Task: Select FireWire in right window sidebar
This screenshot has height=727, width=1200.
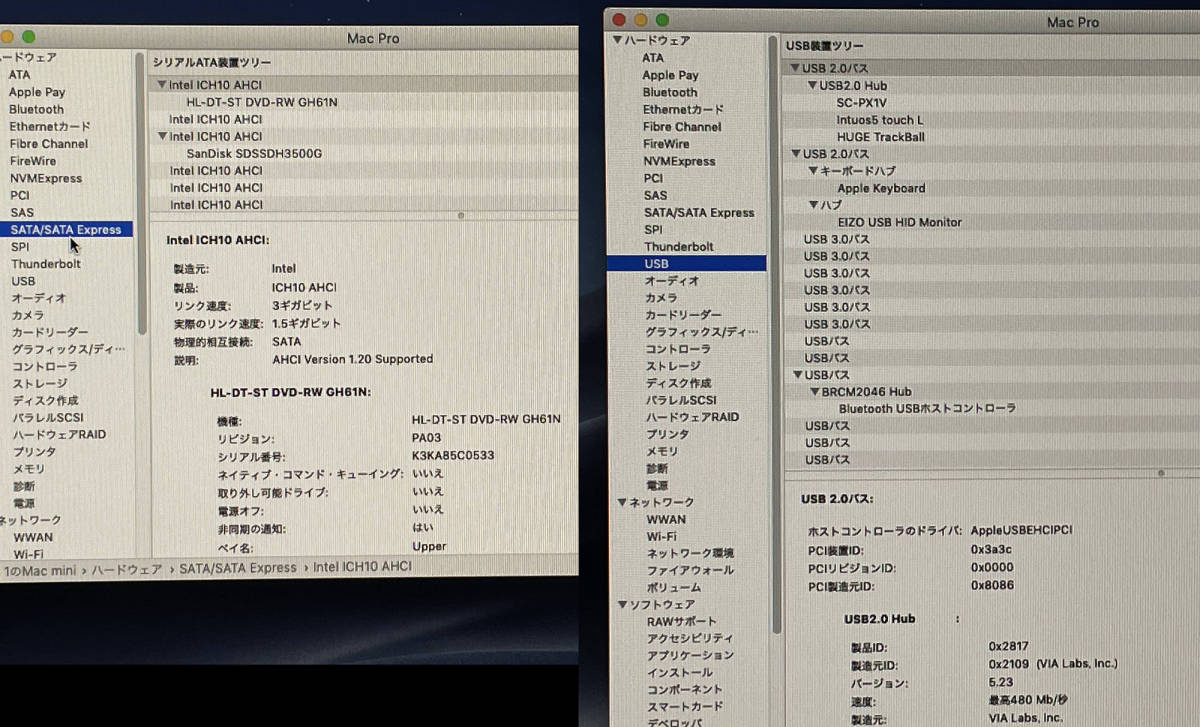Action: 666,144
